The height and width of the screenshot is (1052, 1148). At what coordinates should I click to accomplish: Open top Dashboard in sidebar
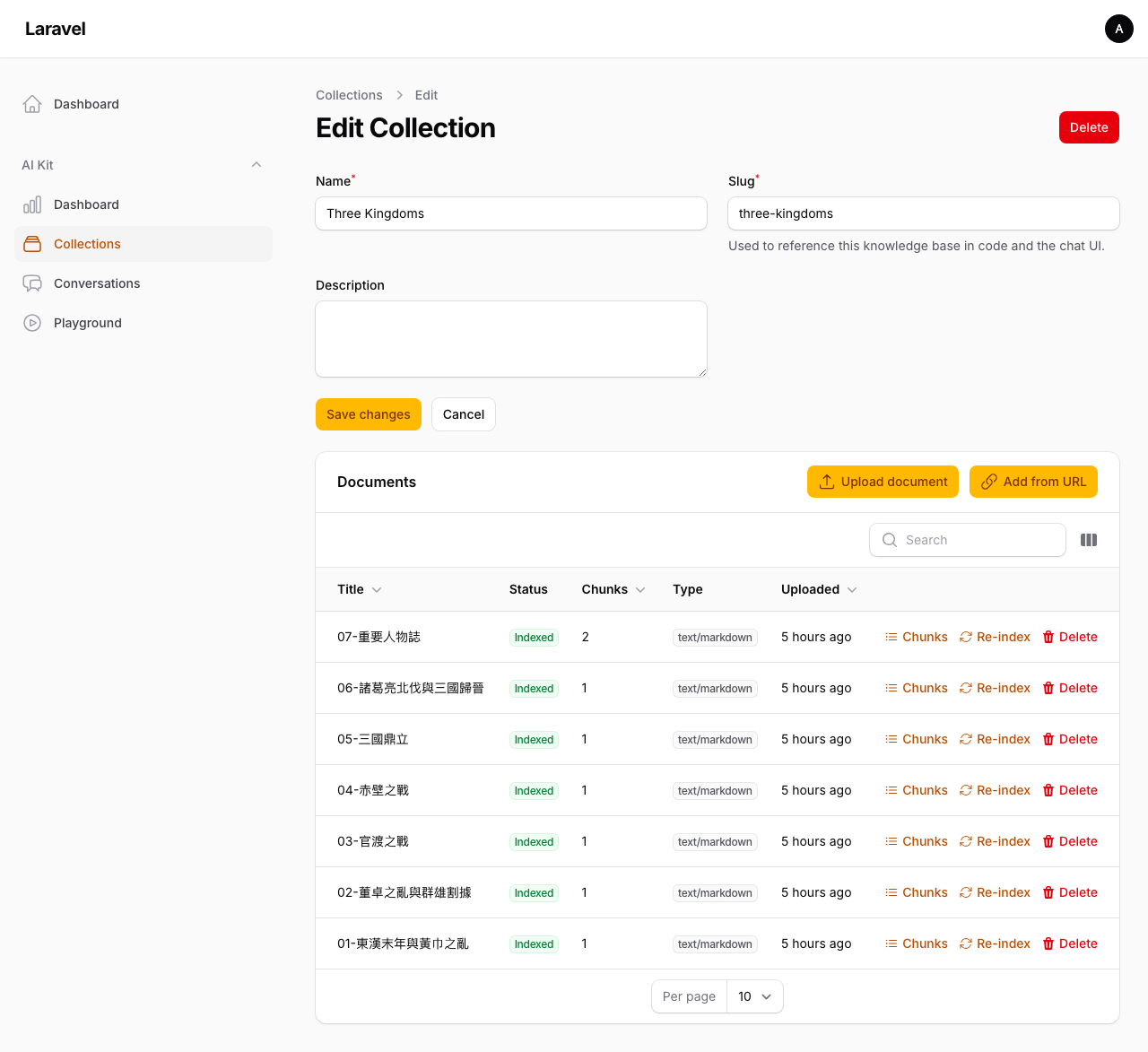pos(143,104)
